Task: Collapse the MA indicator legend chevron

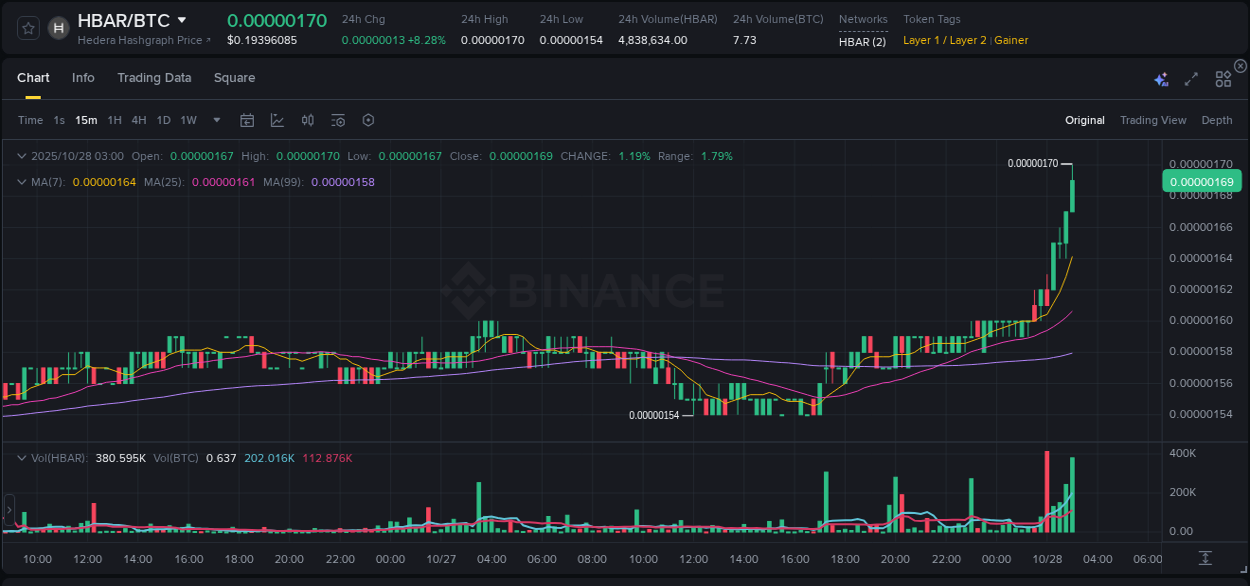Action: (x=21, y=182)
